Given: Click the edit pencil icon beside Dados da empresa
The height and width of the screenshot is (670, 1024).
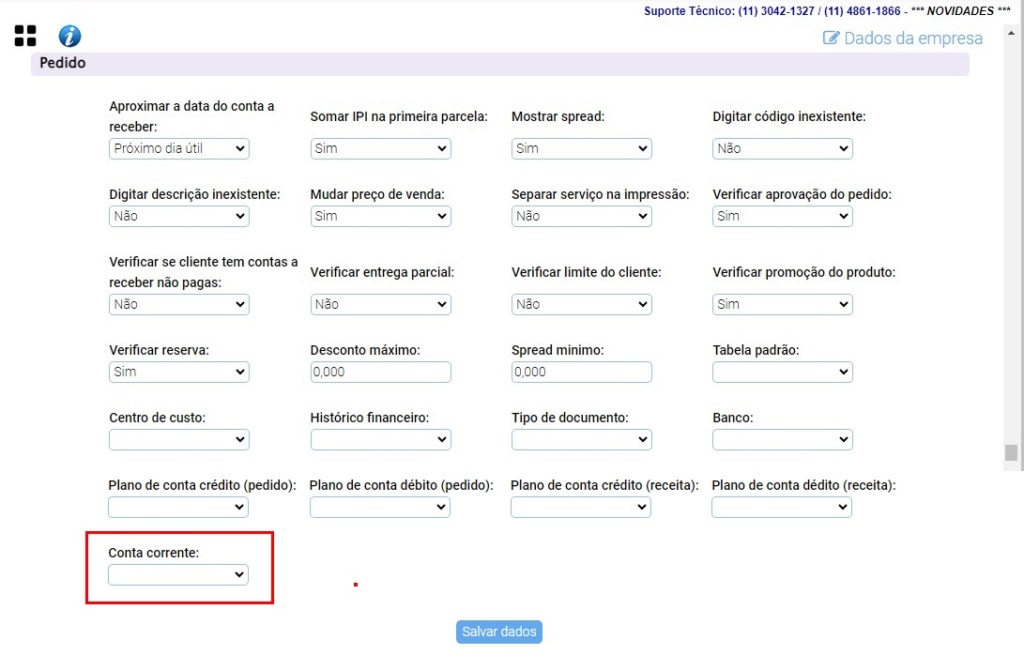Looking at the screenshot, I should (830, 38).
